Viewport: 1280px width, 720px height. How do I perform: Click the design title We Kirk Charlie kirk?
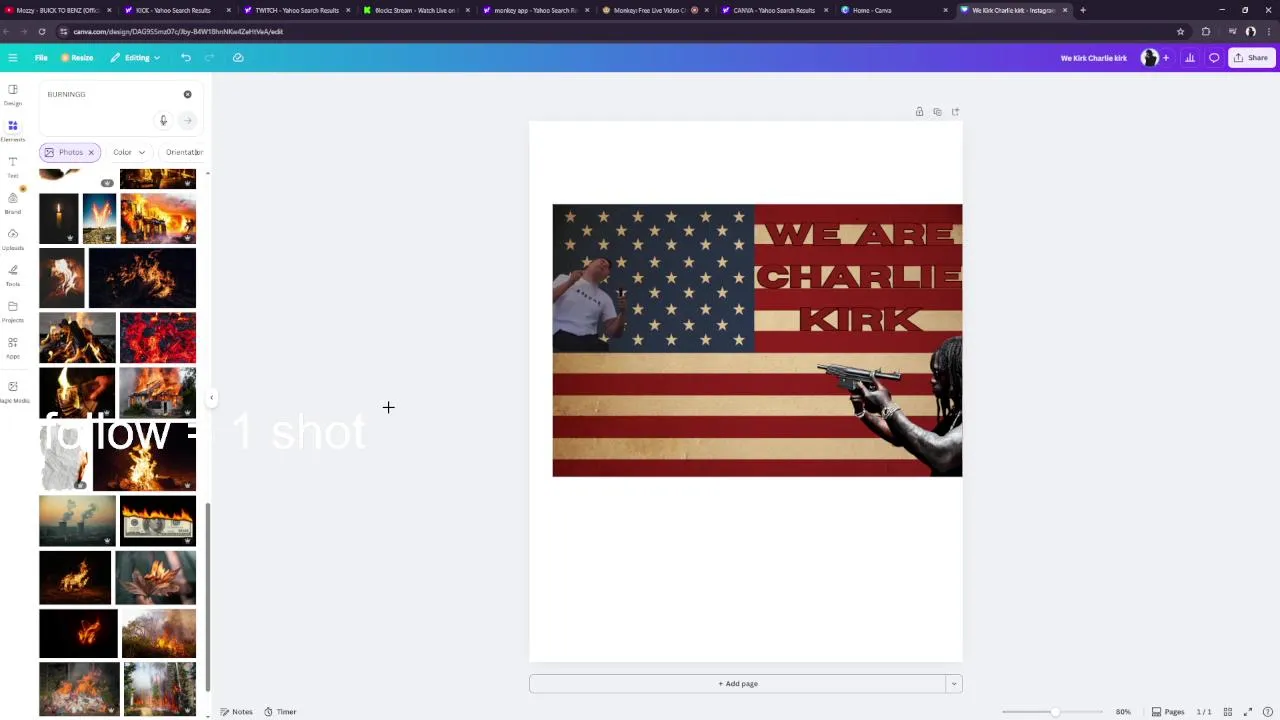pyautogui.click(x=1093, y=58)
